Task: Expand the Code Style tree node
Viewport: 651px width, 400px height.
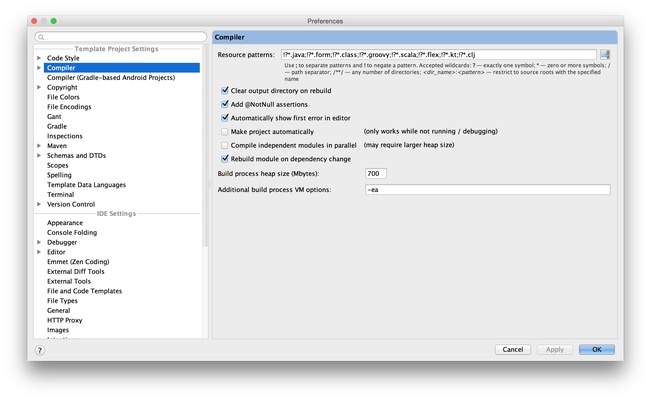Action: pos(39,58)
